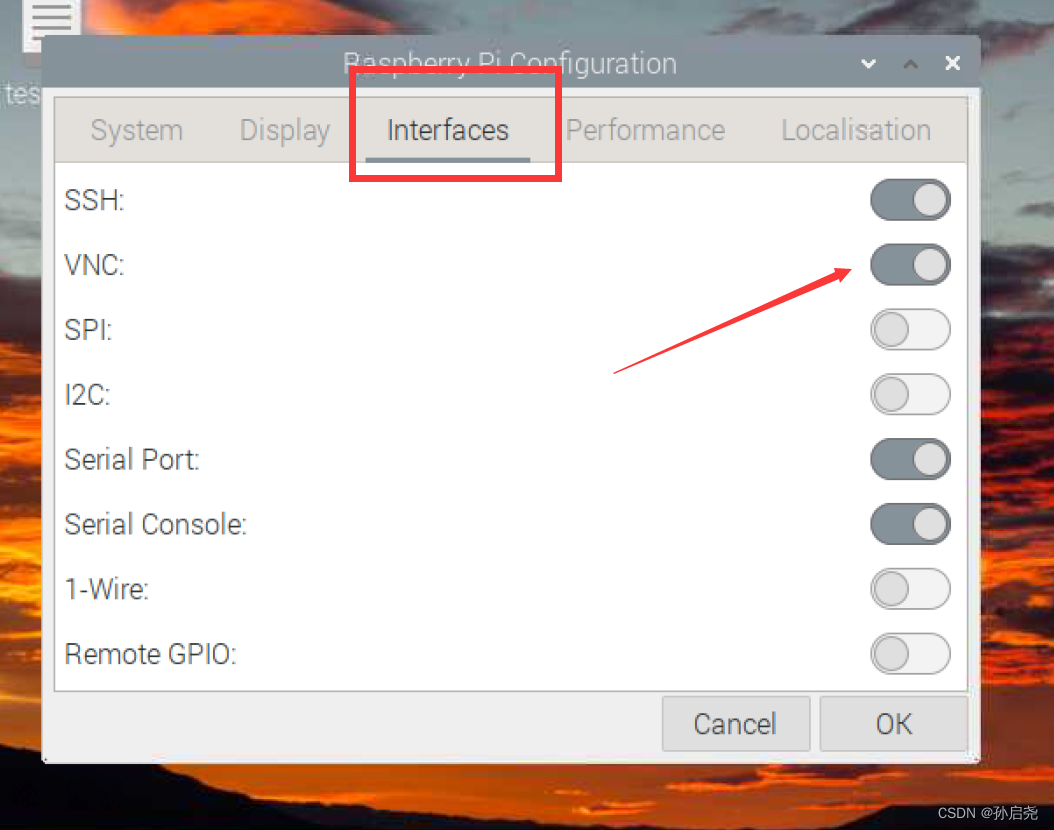Open the Display tab
1054x830 pixels.
(285, 131)
